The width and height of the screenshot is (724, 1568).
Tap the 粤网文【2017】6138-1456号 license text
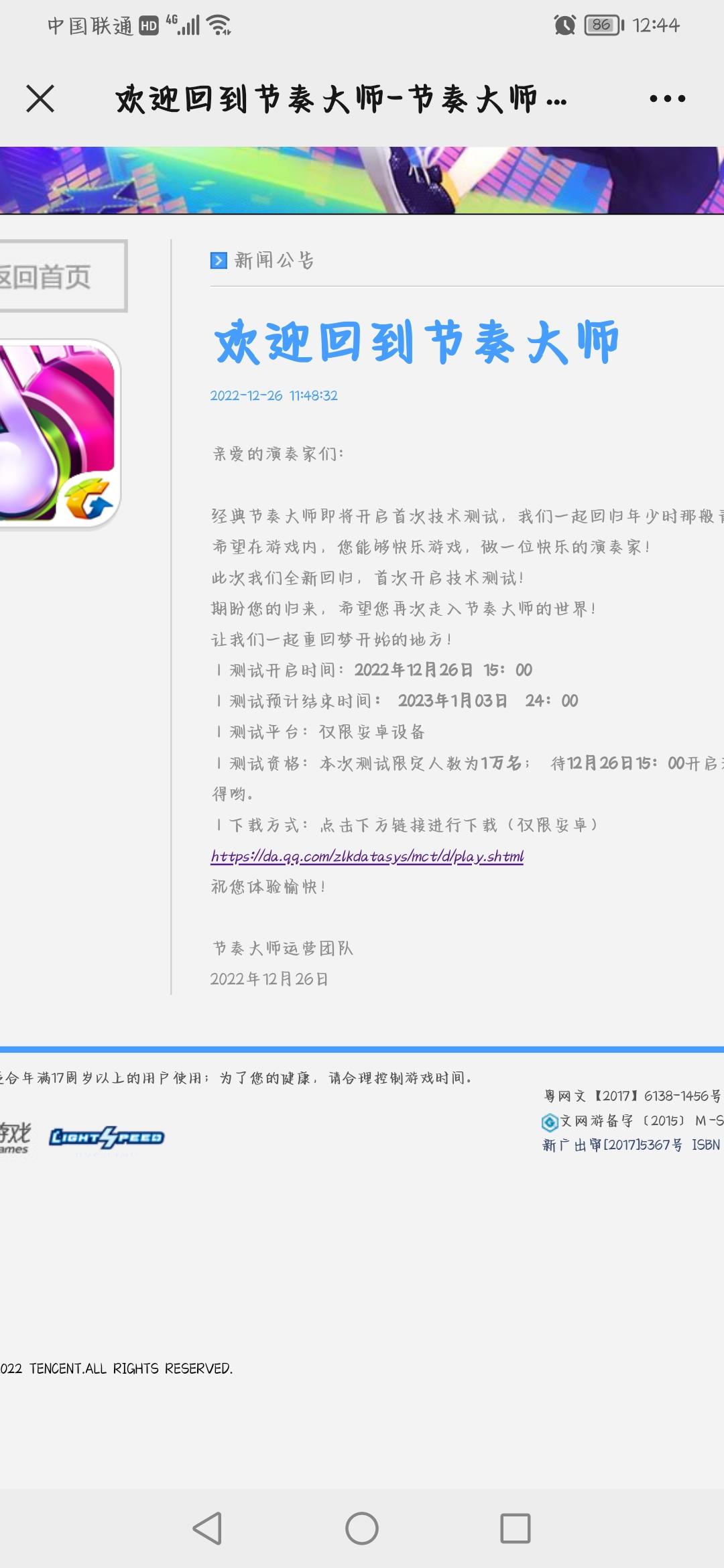[632, 1096]
